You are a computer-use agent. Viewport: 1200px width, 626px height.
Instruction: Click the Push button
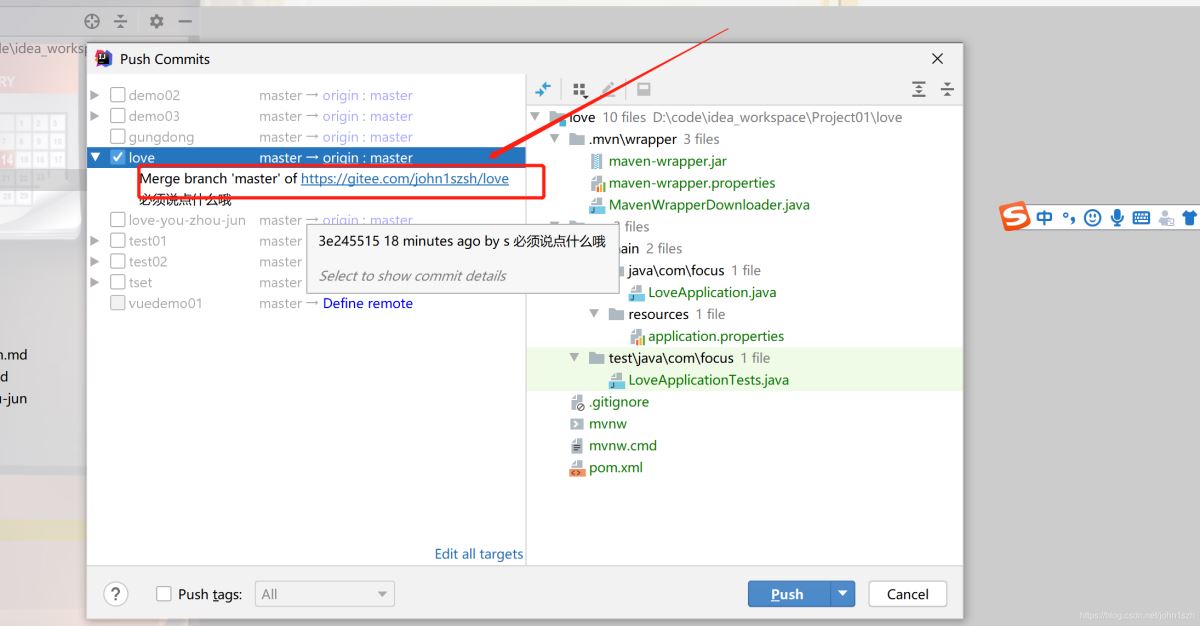(x=788, y=594)
